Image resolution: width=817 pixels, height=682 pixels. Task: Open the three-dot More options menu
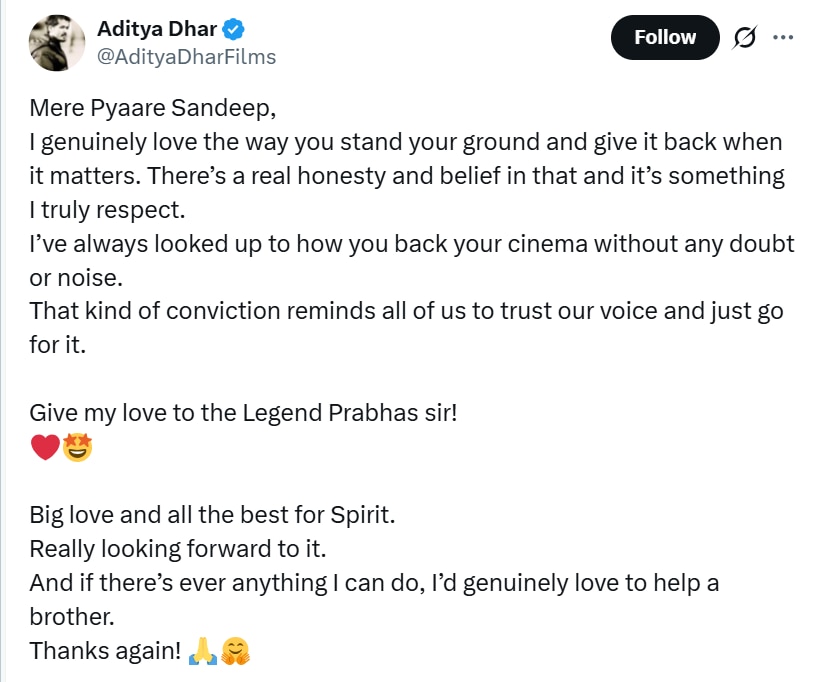tap(783, 37)
